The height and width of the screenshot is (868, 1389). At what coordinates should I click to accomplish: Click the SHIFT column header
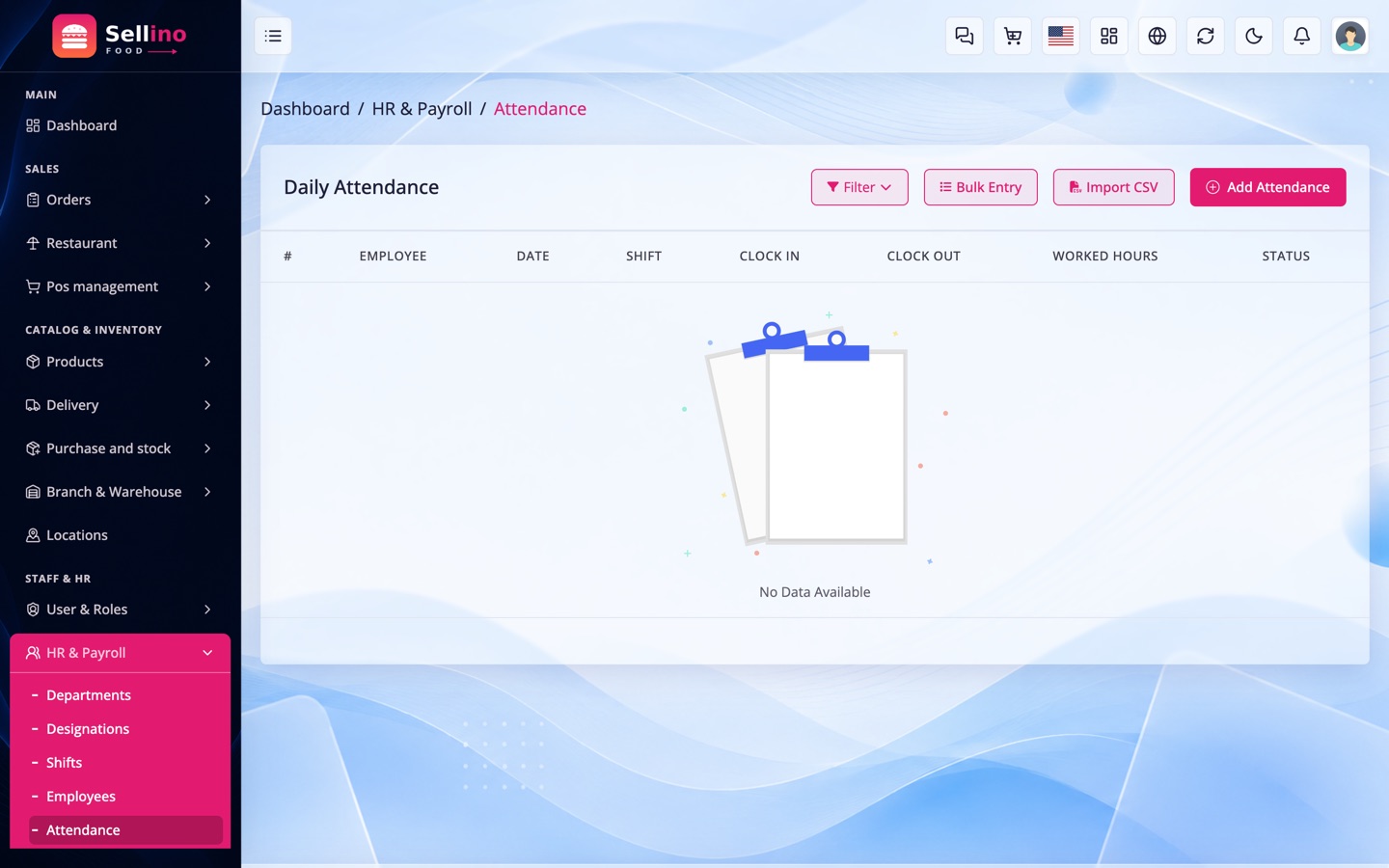click(x=643, y=257)
